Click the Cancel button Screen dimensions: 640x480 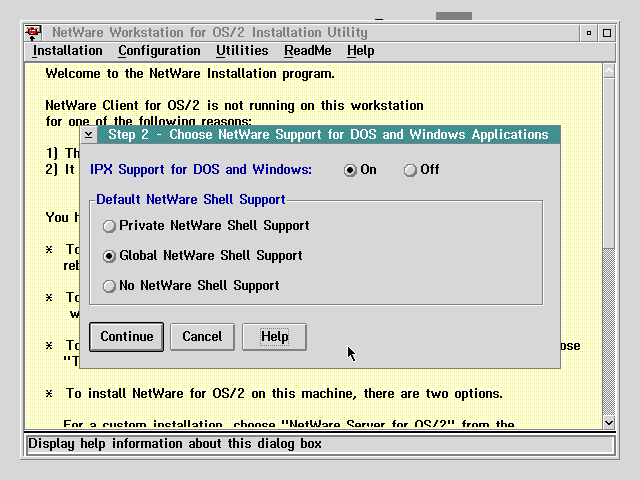tap(202, 337)
